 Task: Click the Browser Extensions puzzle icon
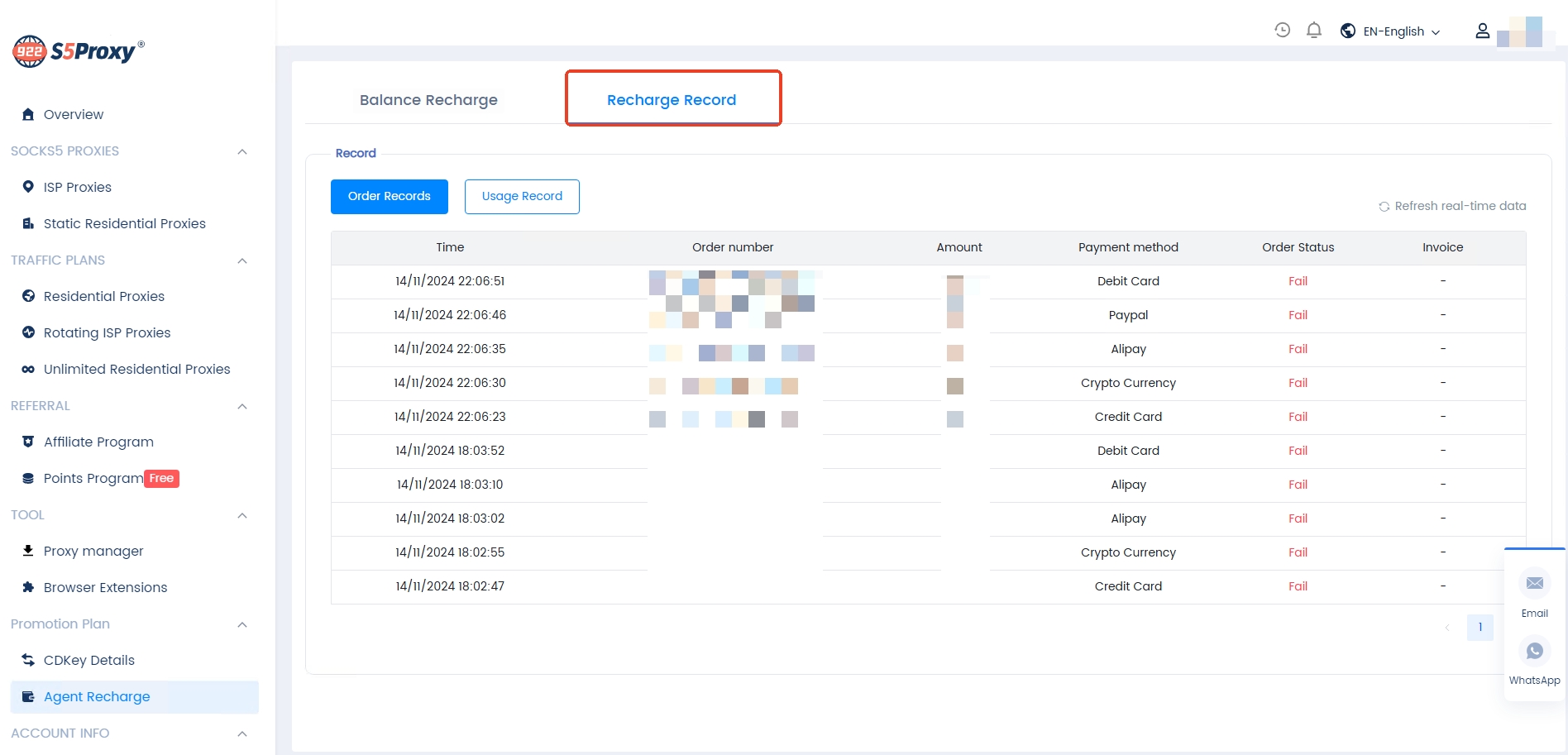[x=28, y=587]
